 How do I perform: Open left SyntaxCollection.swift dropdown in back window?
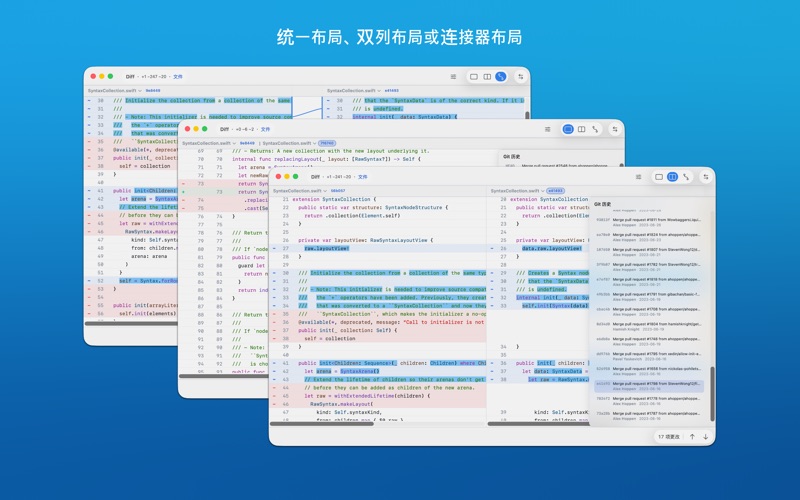pos(115,91)
